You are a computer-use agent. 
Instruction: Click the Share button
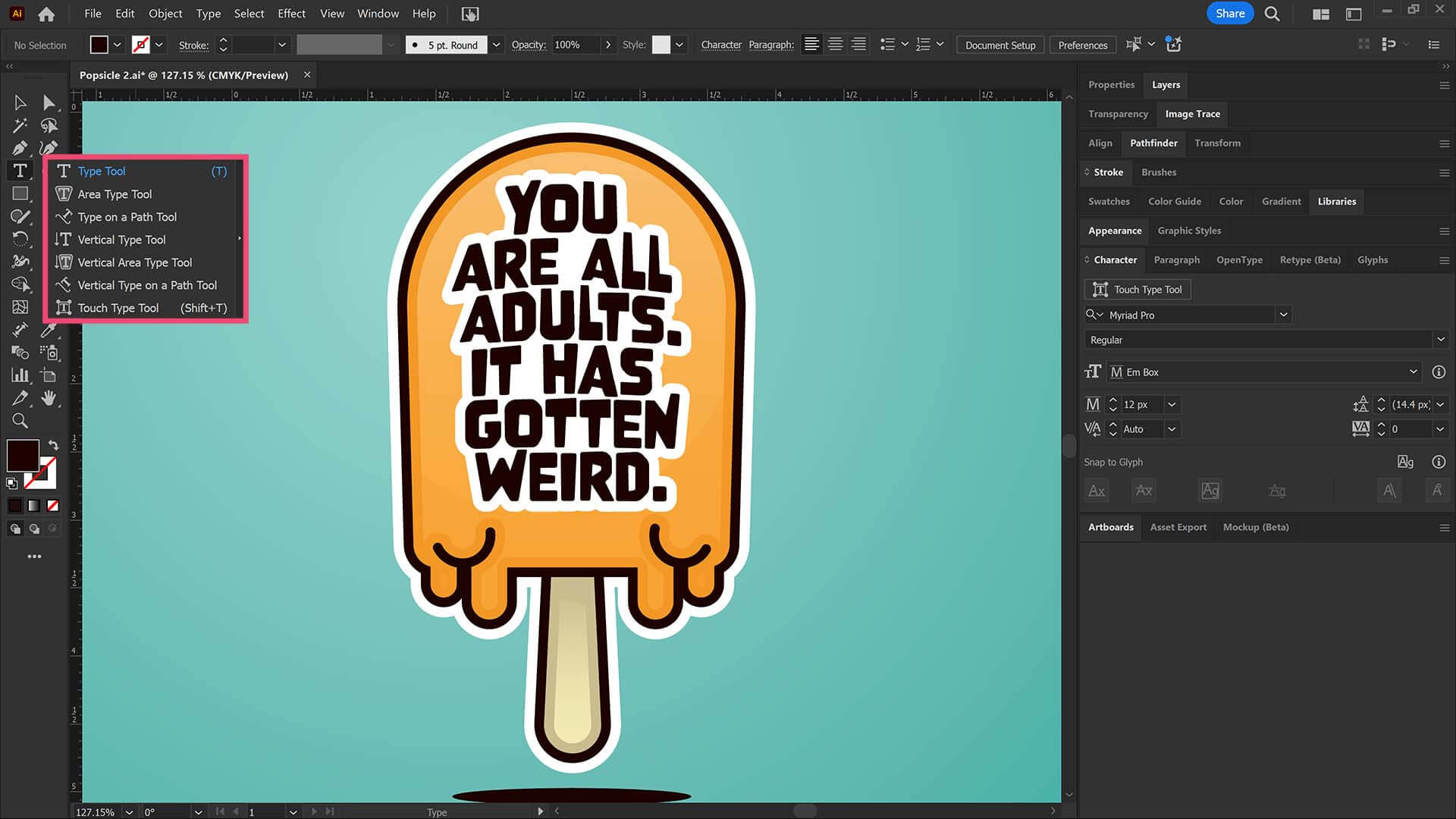tap(1230, 14)
